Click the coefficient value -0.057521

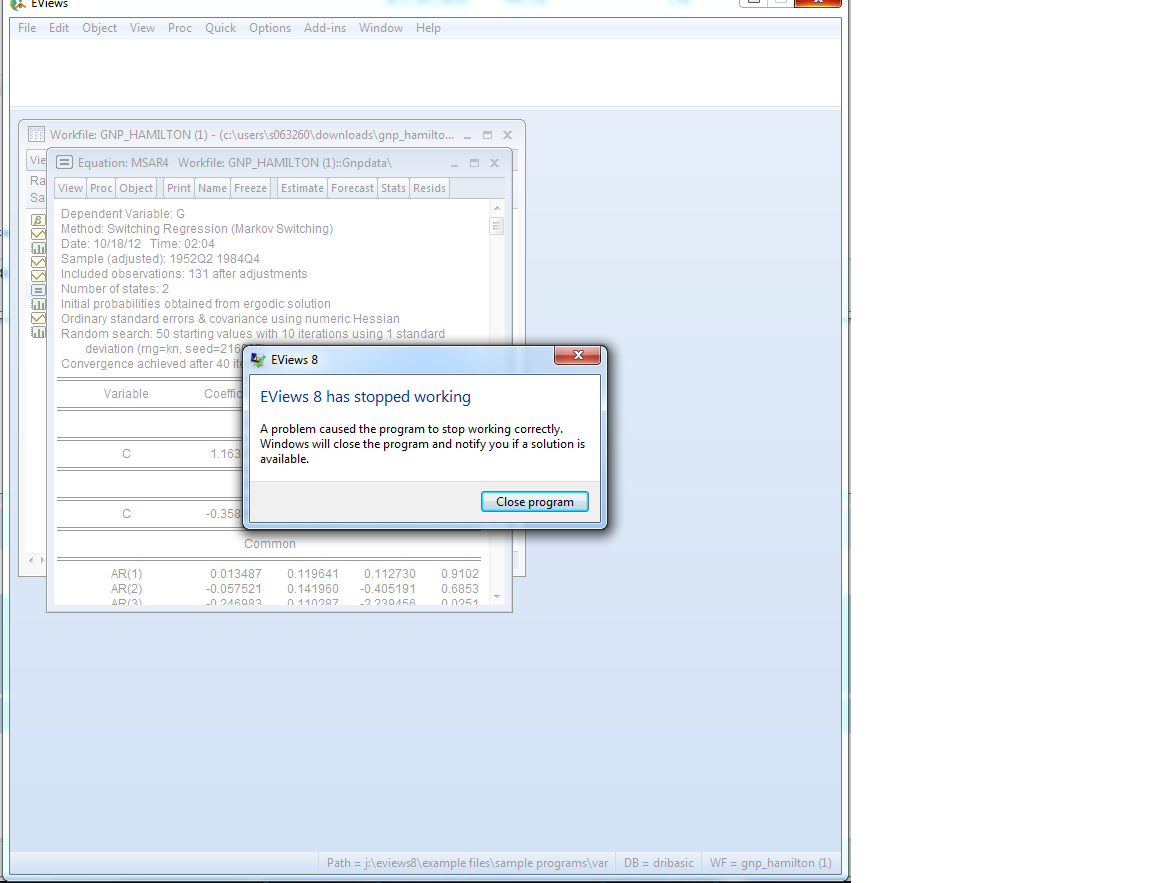pyautogui.click(x=234, y=588)
